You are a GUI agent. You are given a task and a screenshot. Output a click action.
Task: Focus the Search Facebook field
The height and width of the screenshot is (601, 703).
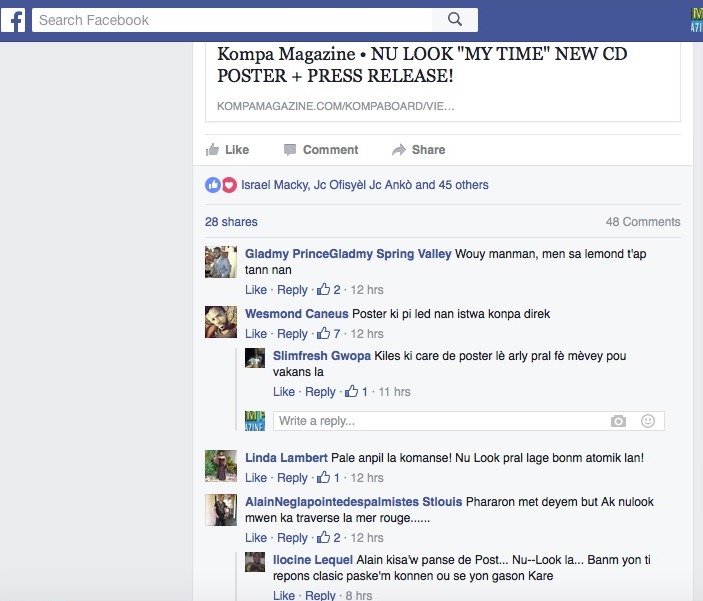(x=232, y=20)
